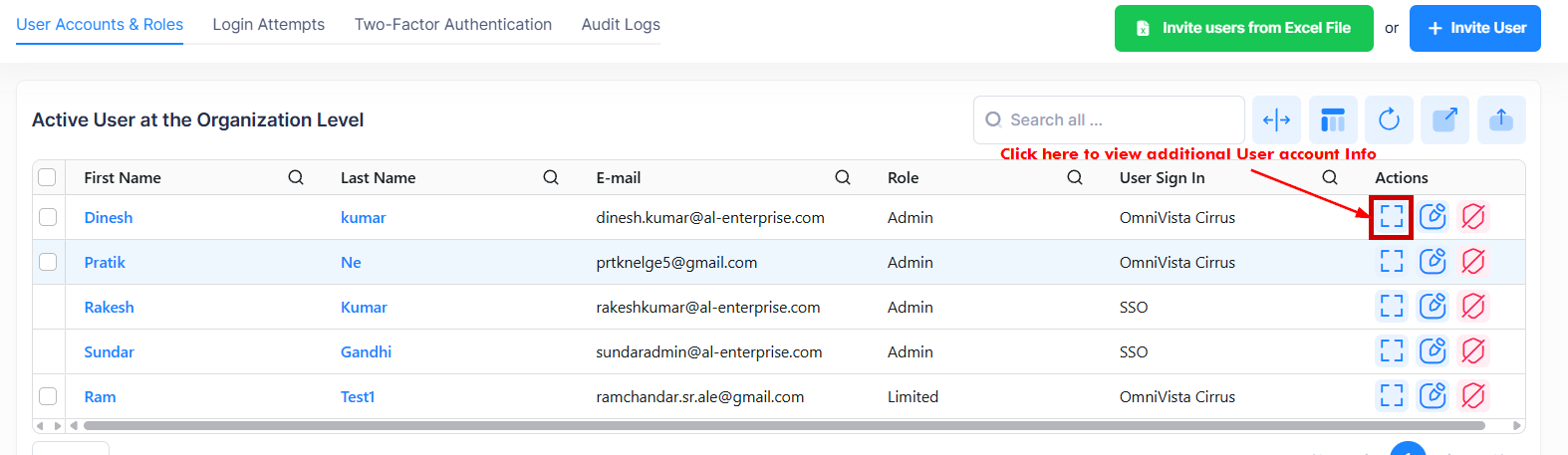Check the box for Ram row
1568x455 pixels.
[48, 396]
